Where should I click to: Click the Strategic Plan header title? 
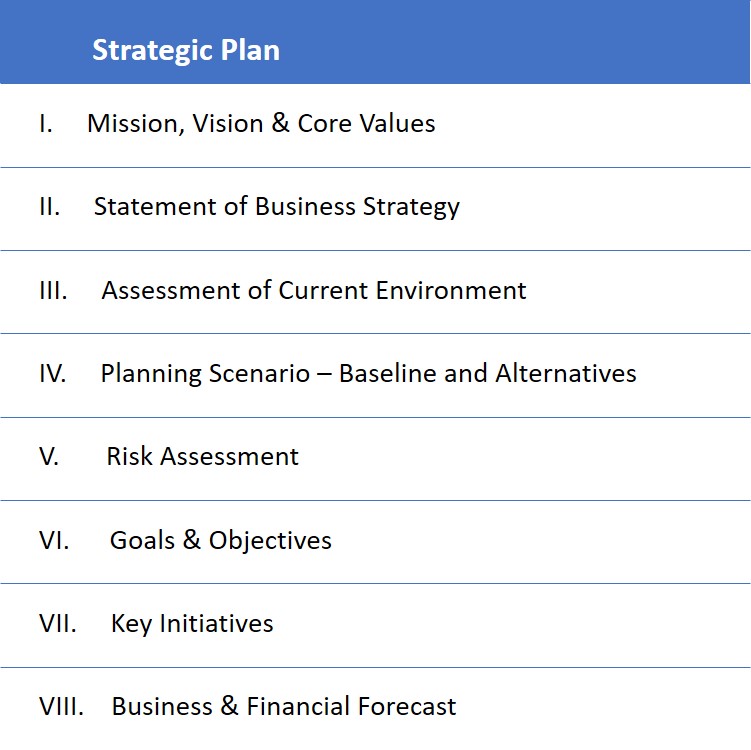pos(186,50)
